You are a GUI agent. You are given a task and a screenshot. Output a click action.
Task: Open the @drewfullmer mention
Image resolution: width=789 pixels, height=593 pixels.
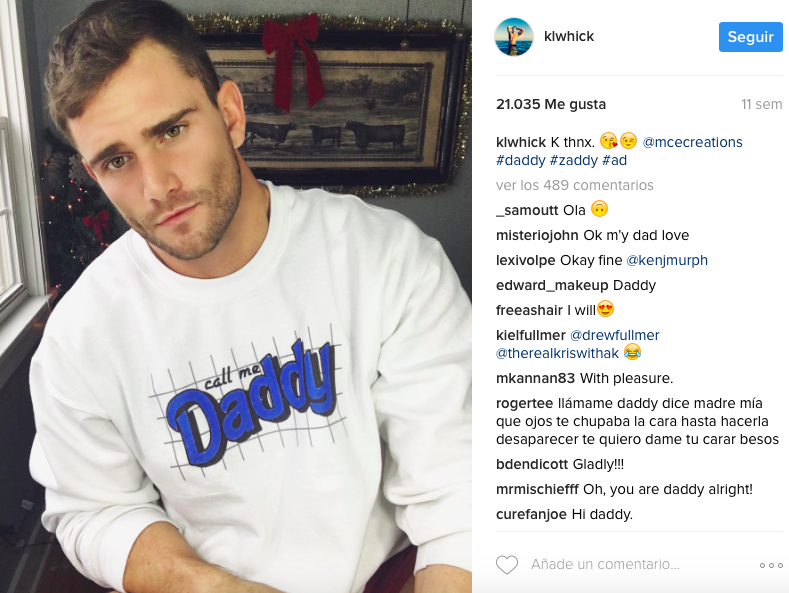tap(614, 335)
